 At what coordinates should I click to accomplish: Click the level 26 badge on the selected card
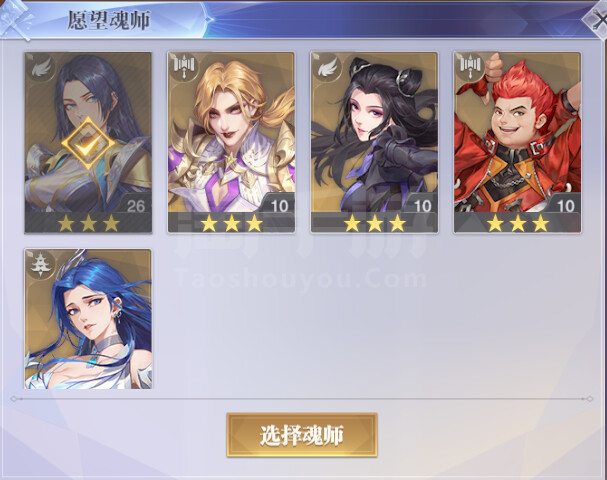coord(134,204)
